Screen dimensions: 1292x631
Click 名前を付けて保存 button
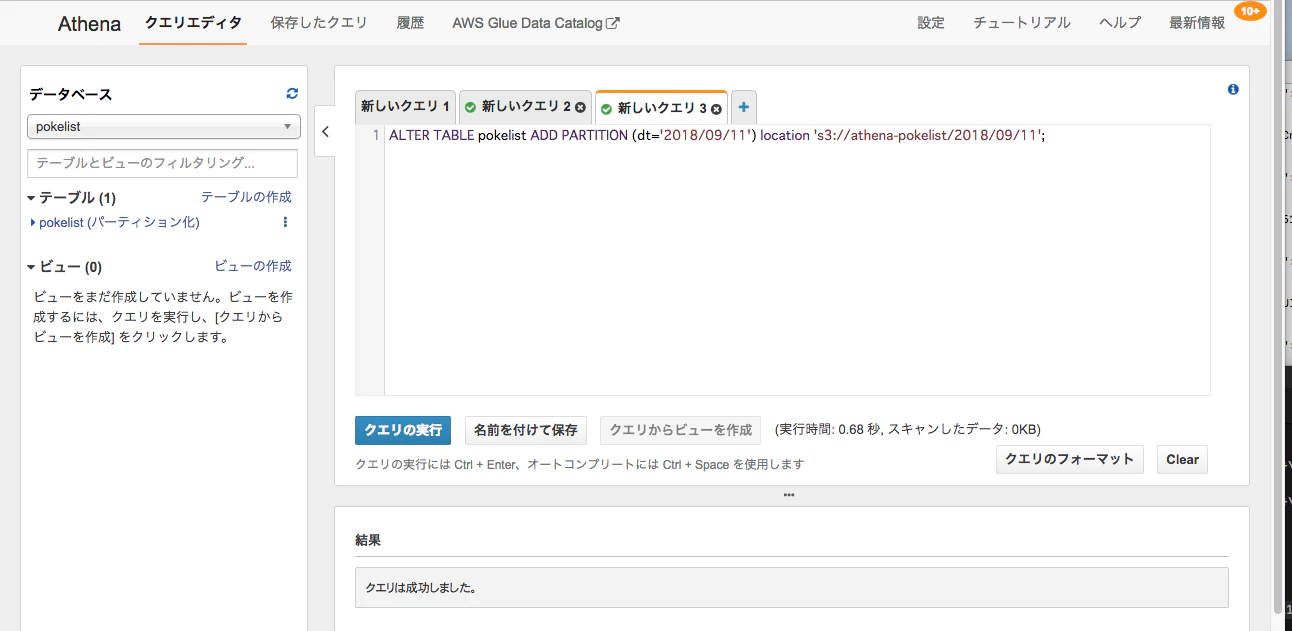coord(526,430)
